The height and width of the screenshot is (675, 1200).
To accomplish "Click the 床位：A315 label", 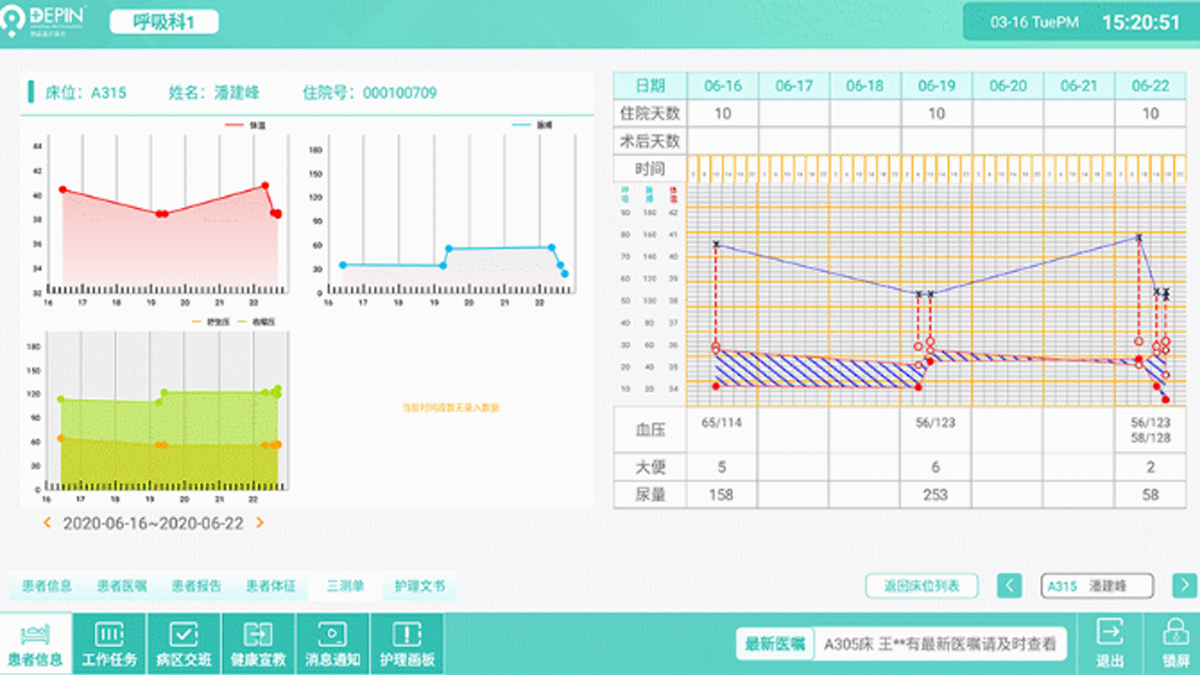I will tap(86, 93).
